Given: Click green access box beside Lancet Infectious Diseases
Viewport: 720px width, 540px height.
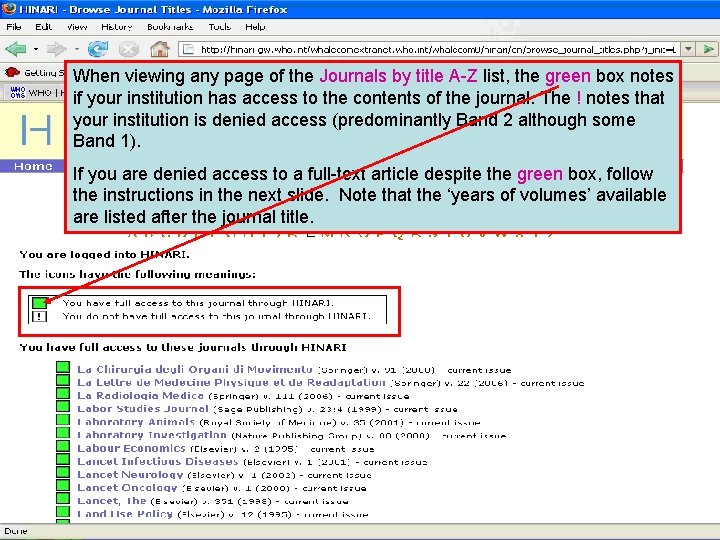Looking at the screenshot, I should (63, 459).
